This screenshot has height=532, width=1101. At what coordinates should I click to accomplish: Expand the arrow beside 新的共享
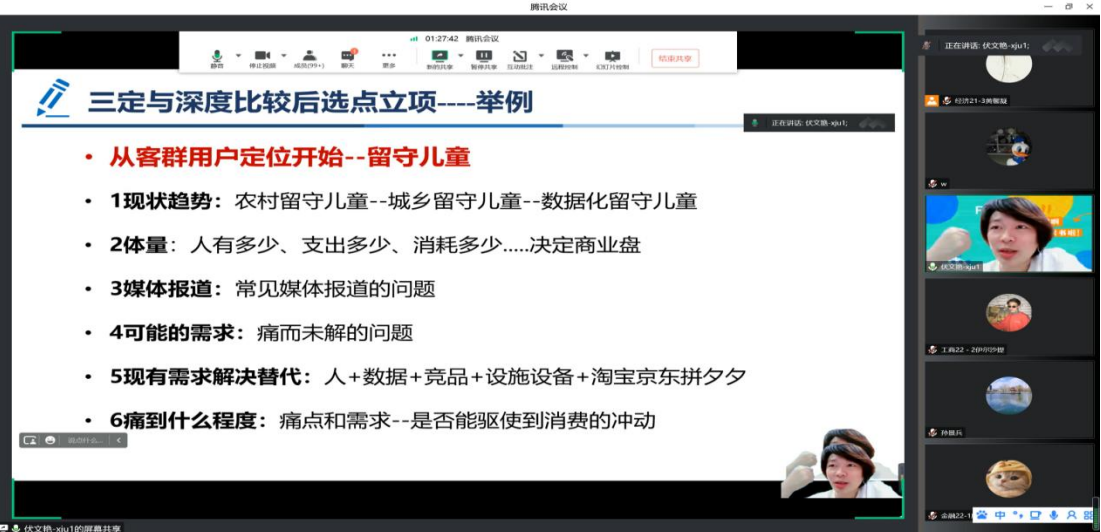tap(461, 55)
